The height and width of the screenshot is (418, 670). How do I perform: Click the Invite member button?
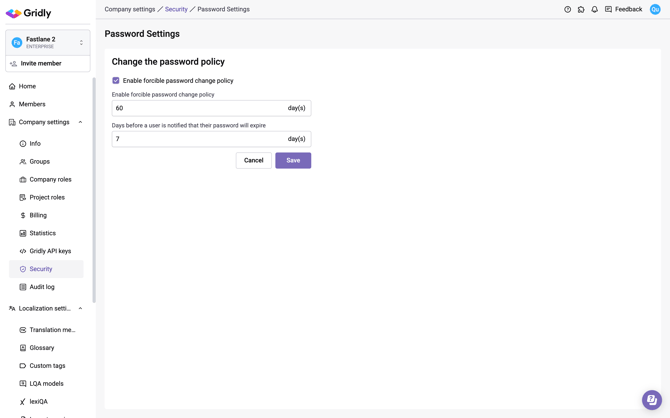click(47, 64)
